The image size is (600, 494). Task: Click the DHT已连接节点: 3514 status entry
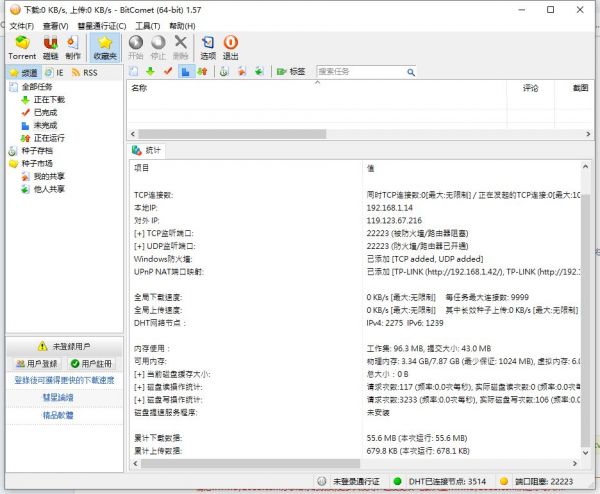[x=440, y=481]
